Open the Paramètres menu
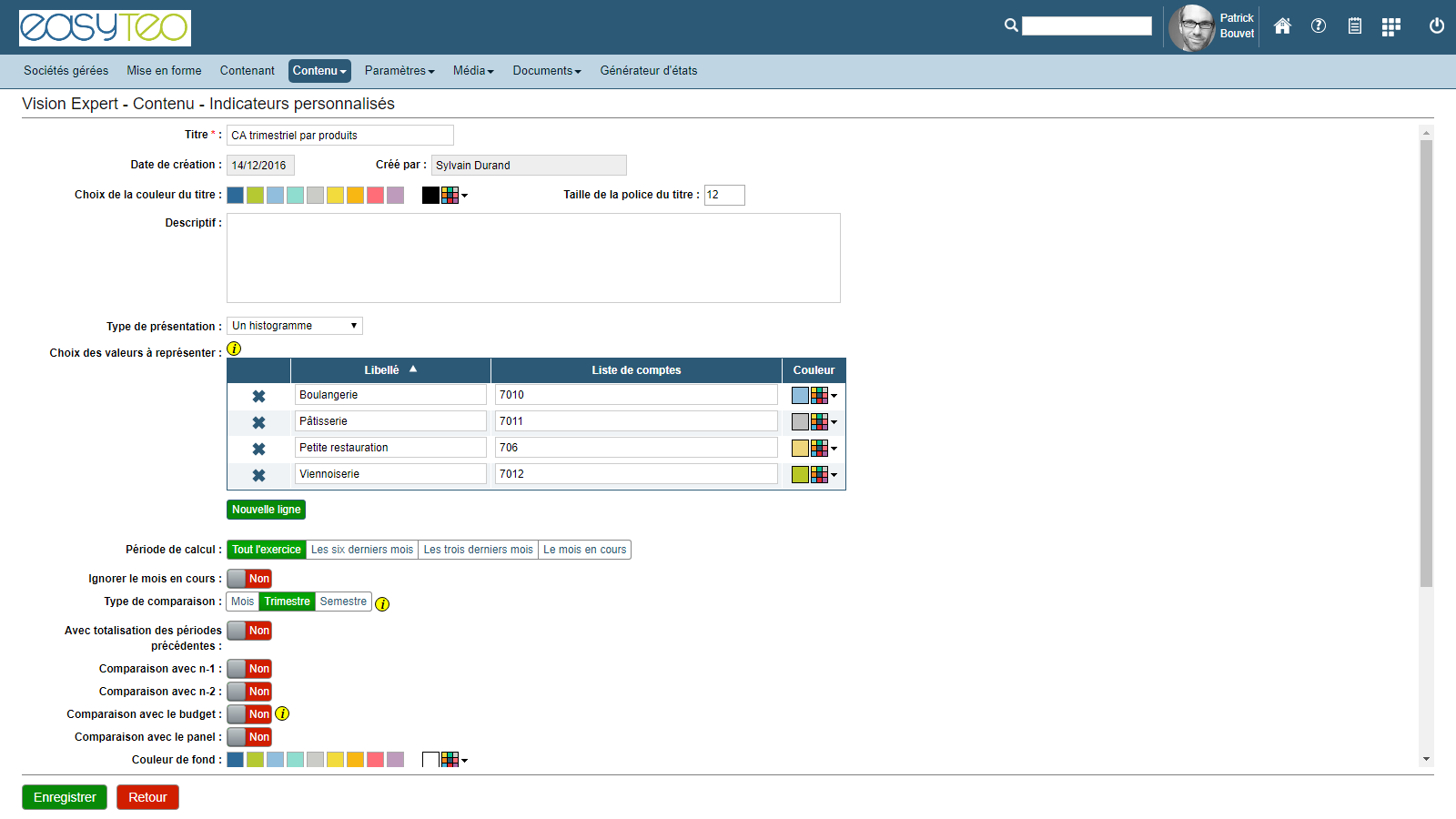This screenshot has width=1456, height=819. (399, 71)
